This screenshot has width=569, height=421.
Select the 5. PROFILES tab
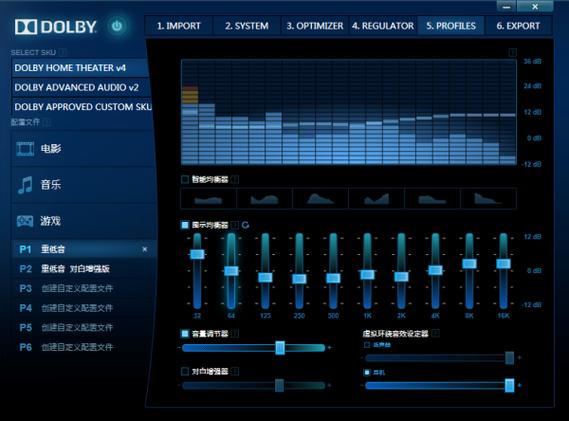[x=451, y=26]
